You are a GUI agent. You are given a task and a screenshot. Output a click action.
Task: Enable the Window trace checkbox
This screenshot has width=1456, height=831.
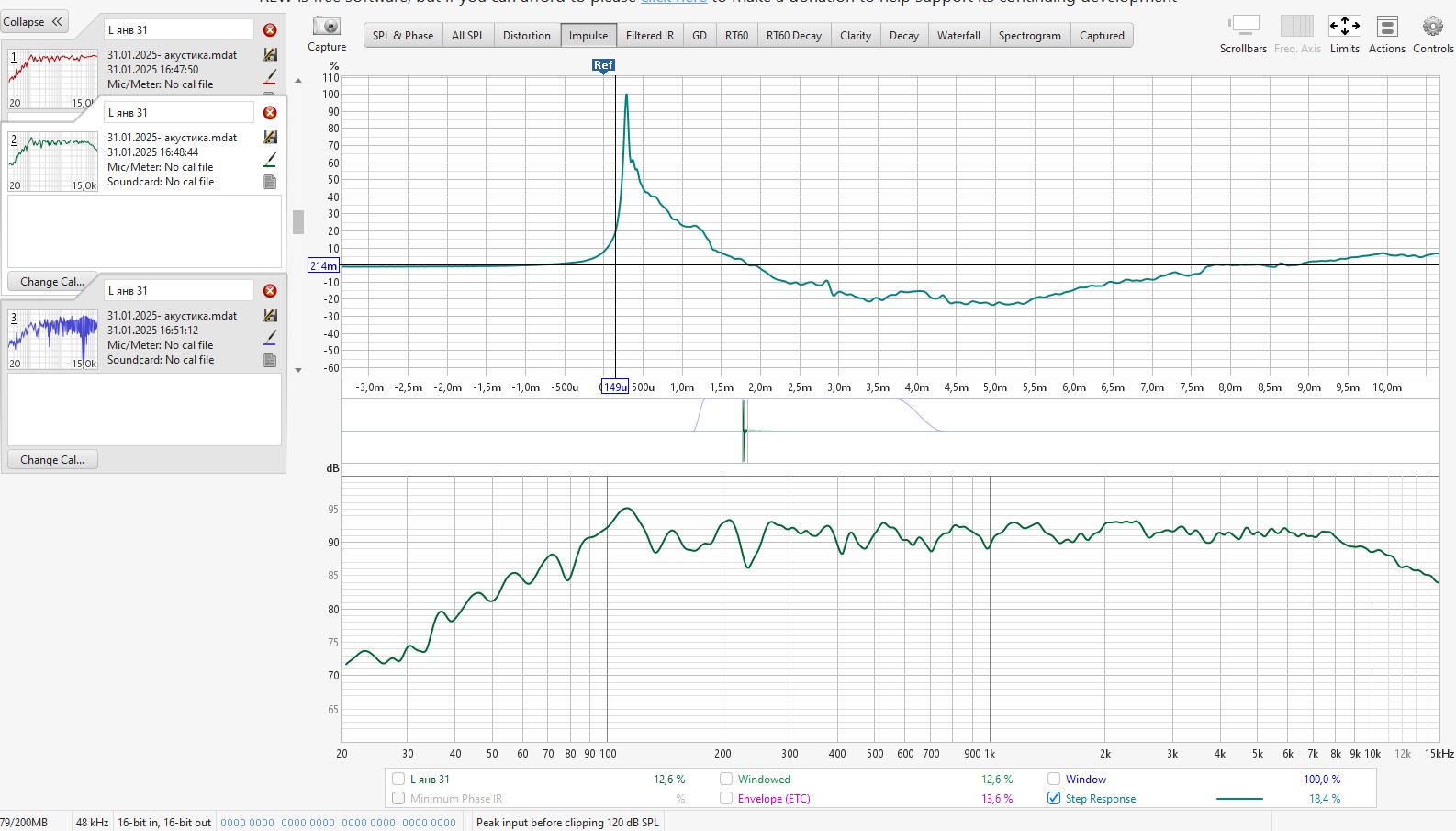pos(1054,780)
